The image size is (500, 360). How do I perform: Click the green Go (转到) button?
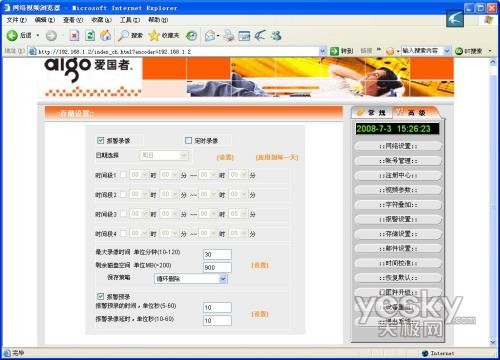[x=341, y=51]
